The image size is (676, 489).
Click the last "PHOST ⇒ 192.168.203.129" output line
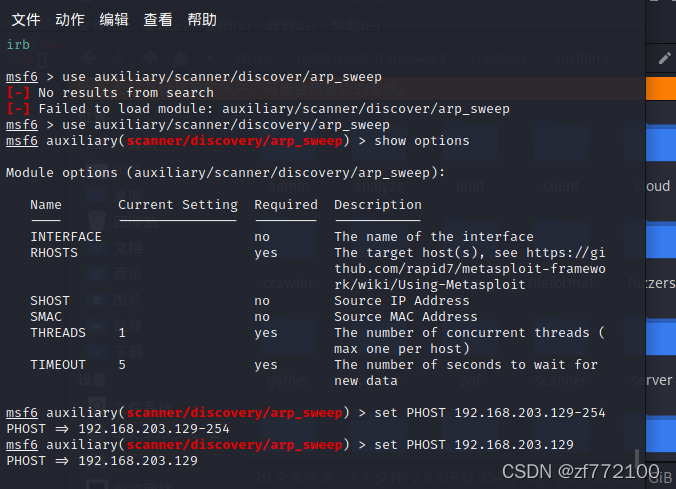click(102, 461)
